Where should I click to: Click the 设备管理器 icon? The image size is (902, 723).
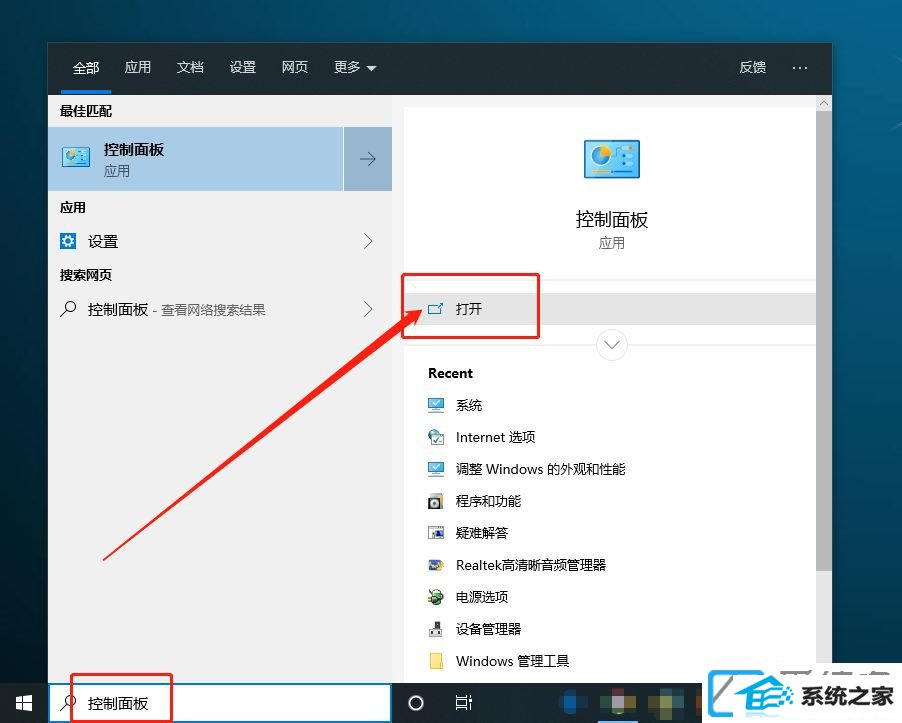(x=435, y=629)
